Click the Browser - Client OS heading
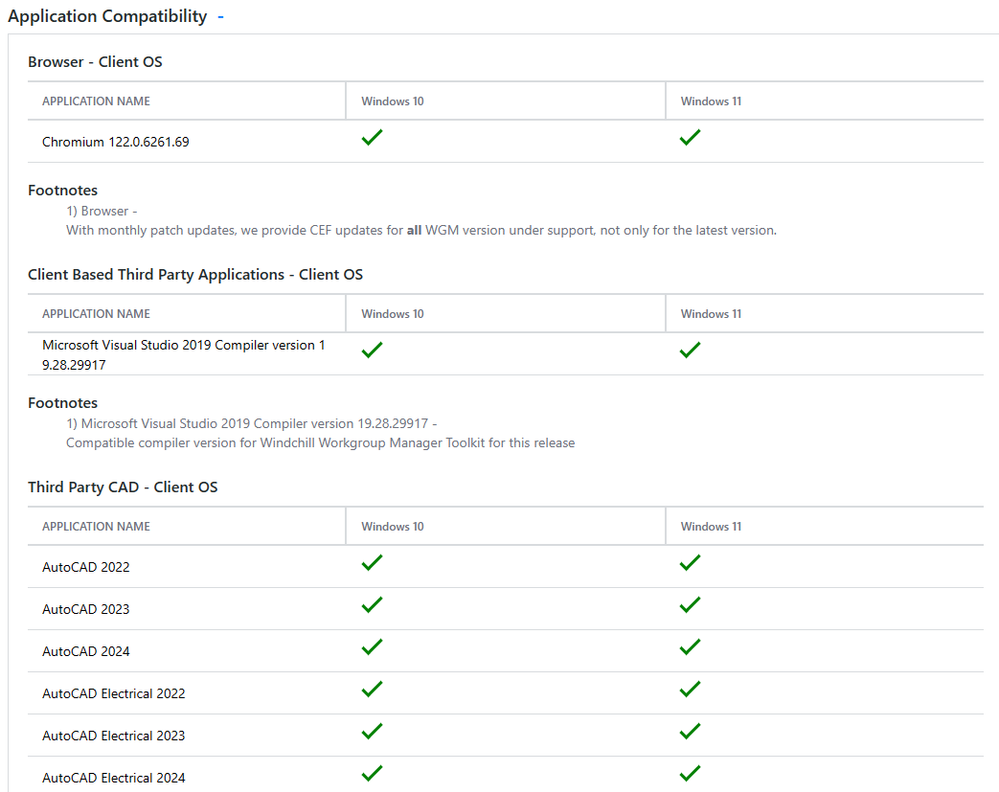Viewport: 999px width, 792px height. coord(95,62)
